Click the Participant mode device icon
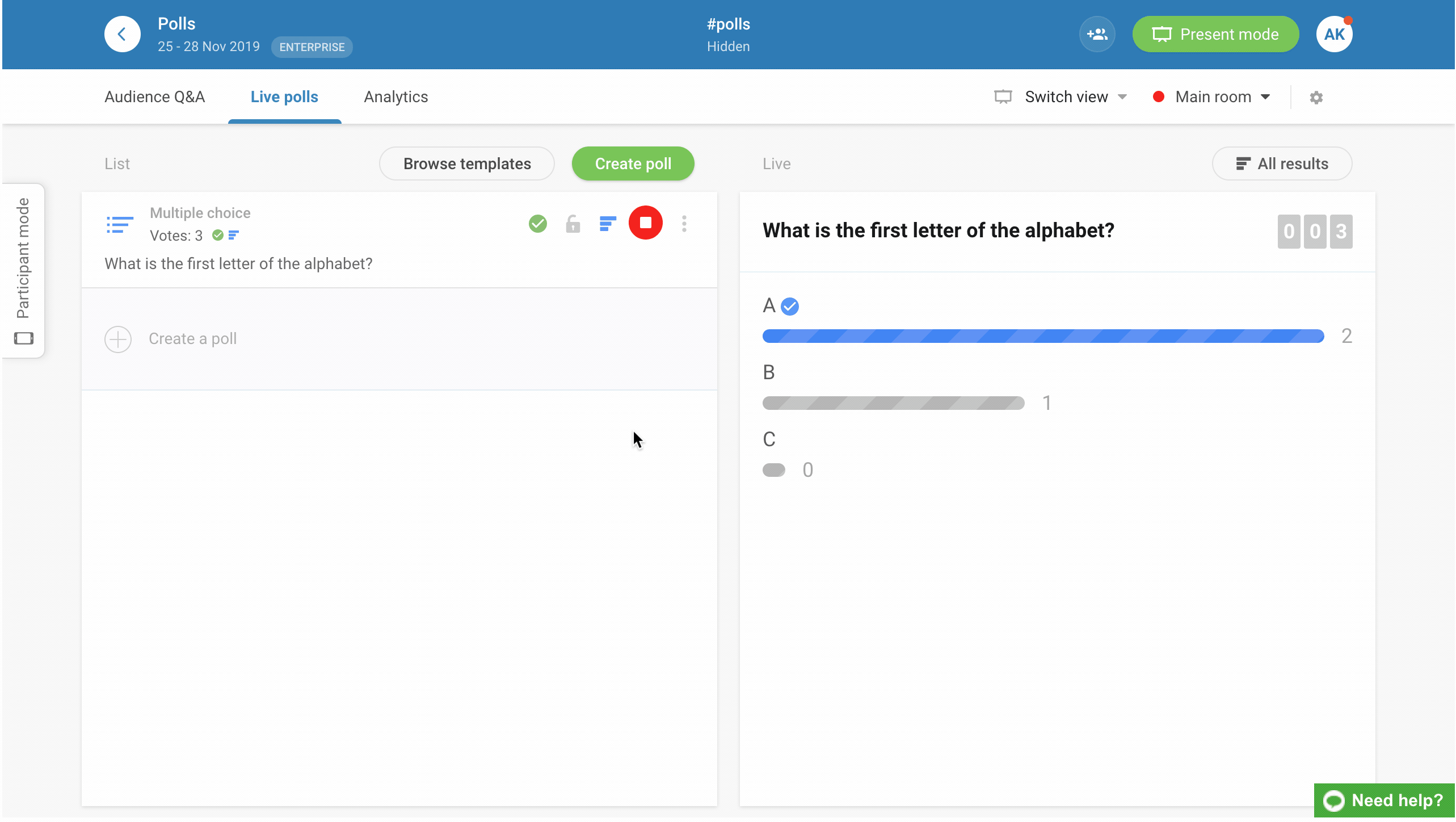The height and width of the screenshot is (822, 1456). click(x=23, y=338)
